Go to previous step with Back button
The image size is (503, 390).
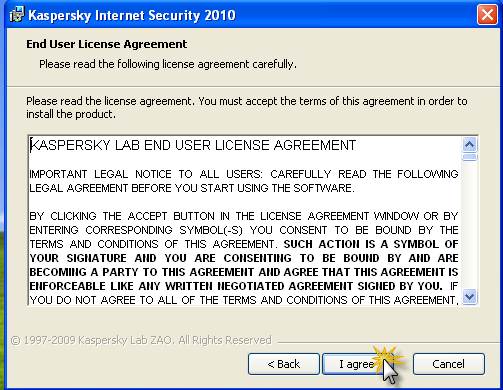[x=284, y=364]
